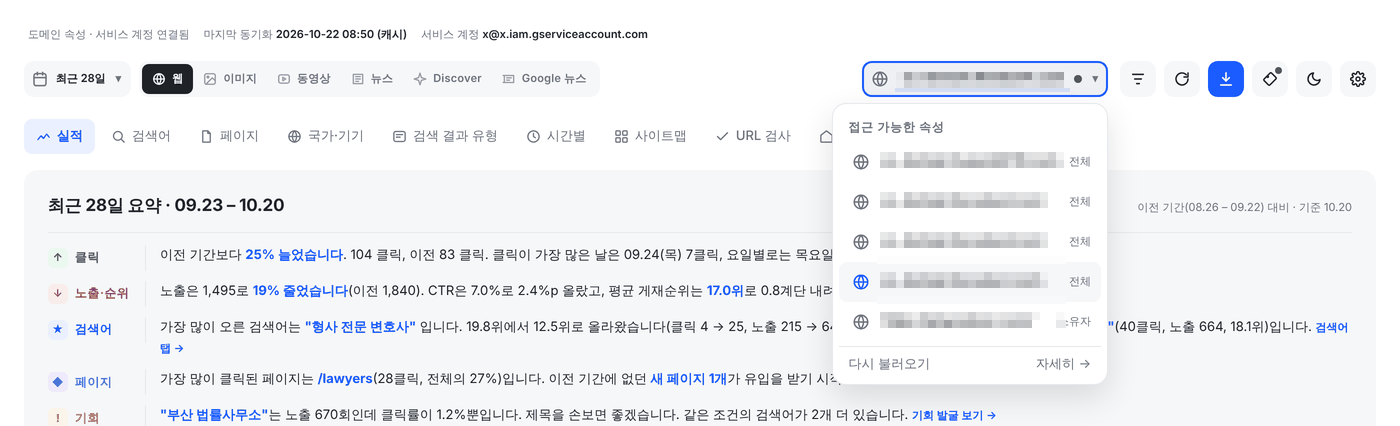Open the 실적 tab
The width and height of the screenshot is (1400, 426).
click(x=59, y=136)
